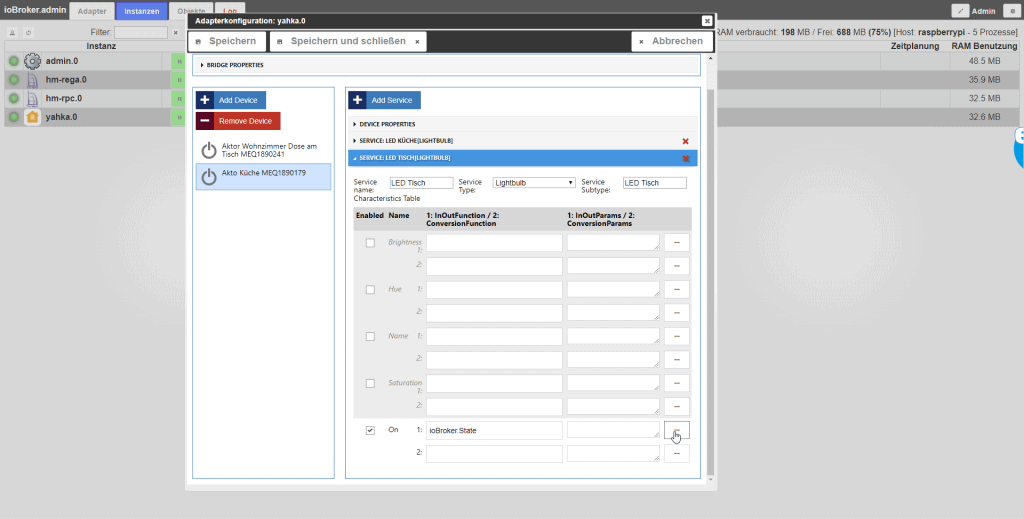
Task: Close the Adapterkonfiguration dialog with X
Action: [x=707, y=21]
